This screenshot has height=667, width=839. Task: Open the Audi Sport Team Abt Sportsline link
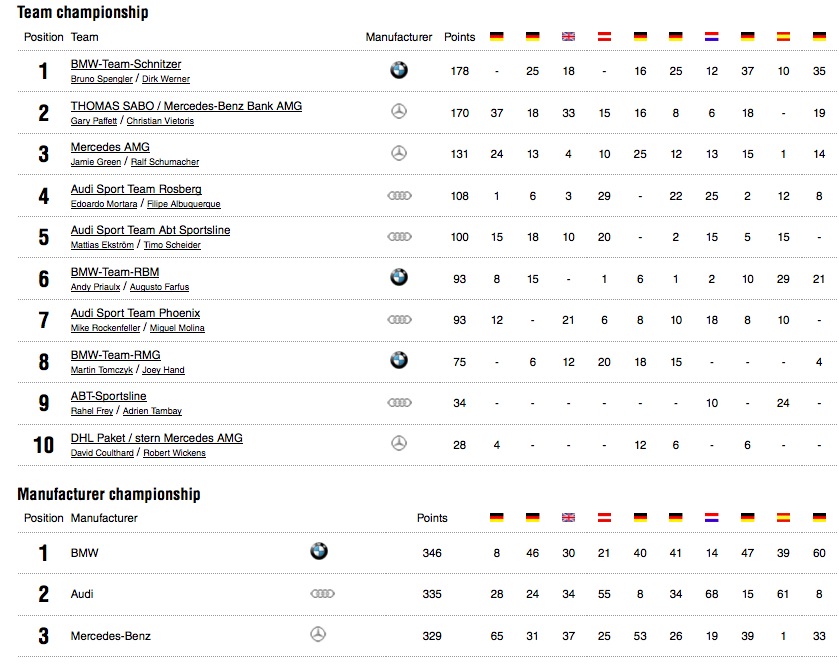click(150, 230)
